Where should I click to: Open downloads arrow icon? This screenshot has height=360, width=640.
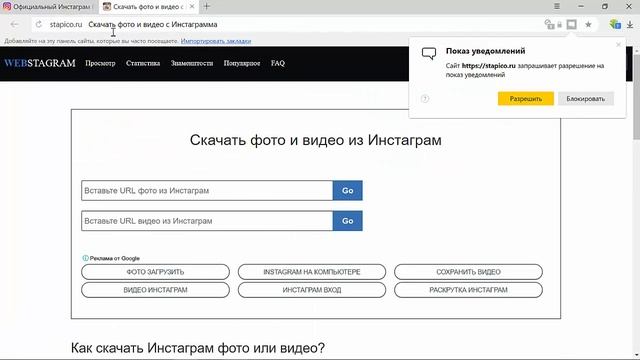pos(630,24)
